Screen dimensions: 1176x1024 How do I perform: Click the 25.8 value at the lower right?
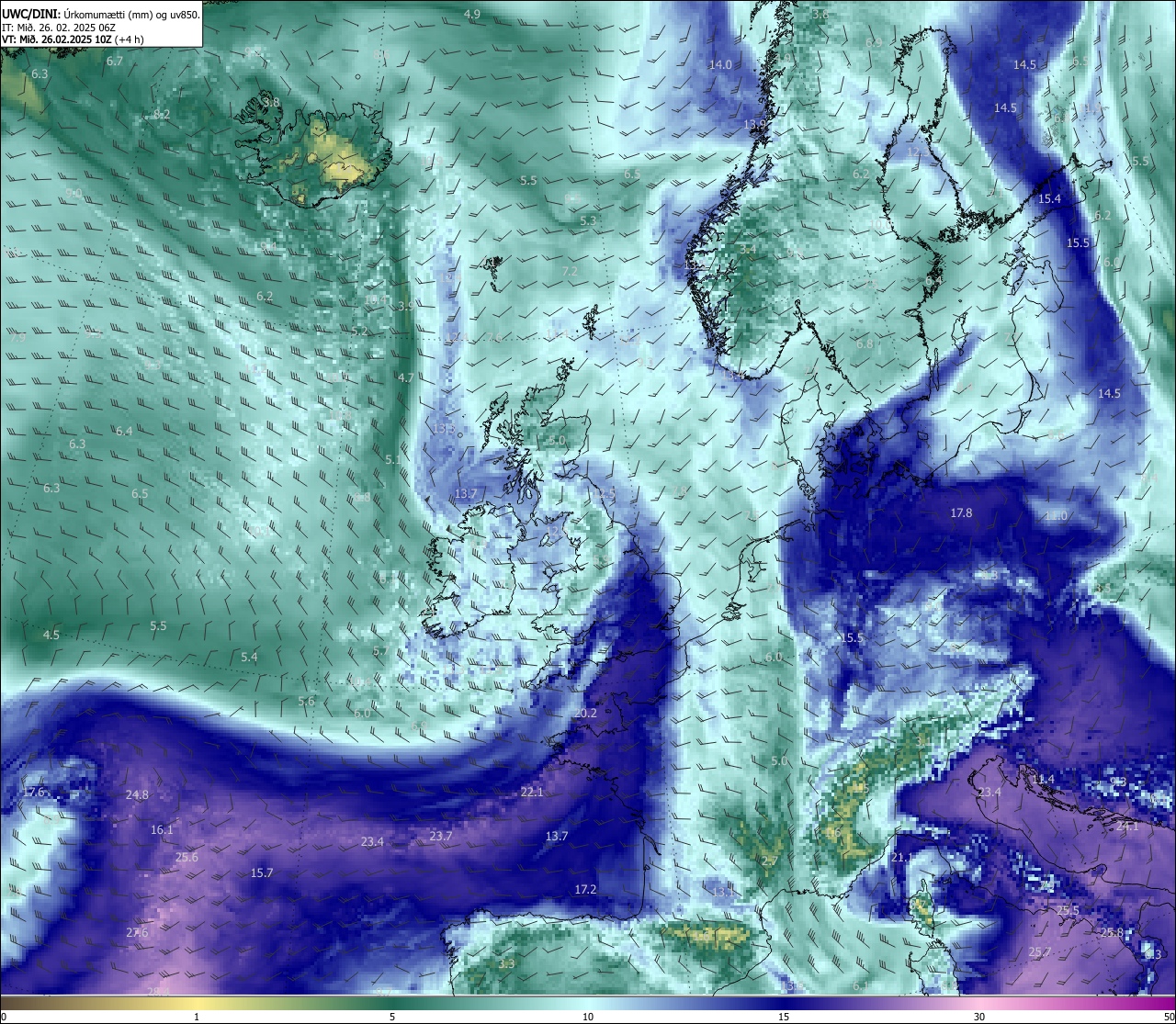(1112, 932)
